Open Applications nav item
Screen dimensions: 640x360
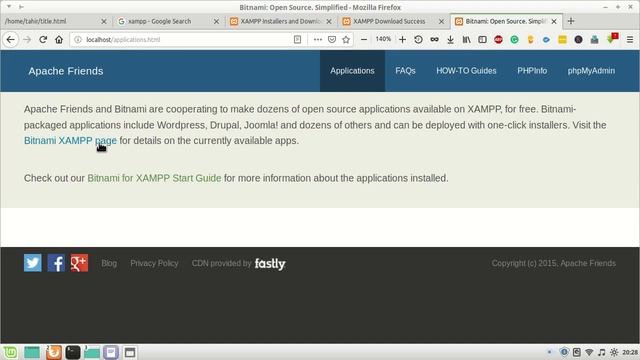352,71
